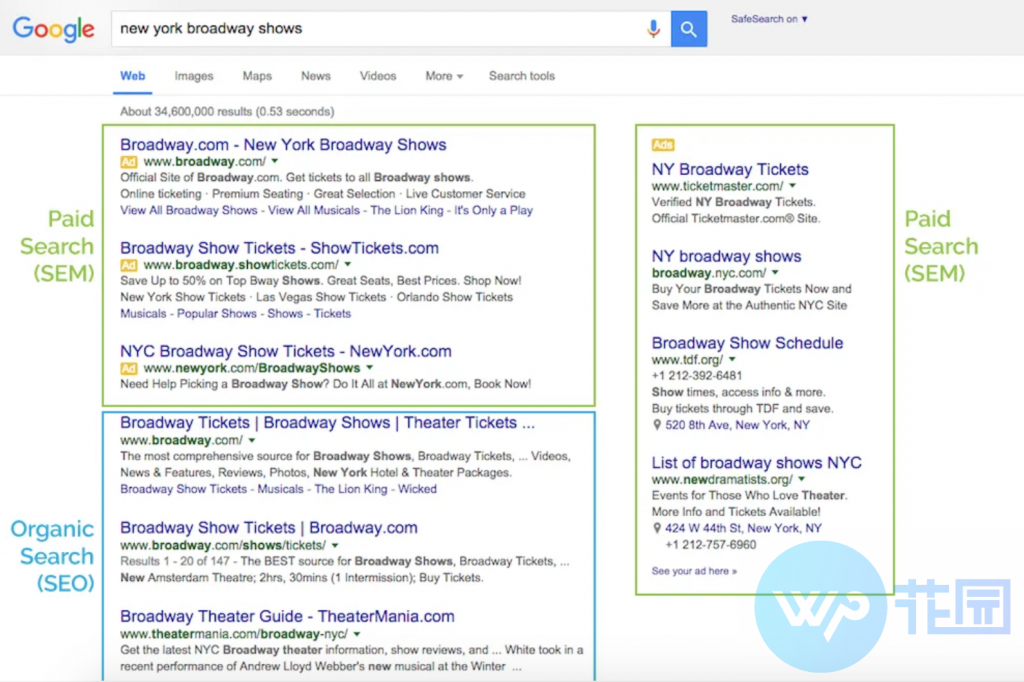The height and width of the screenshot is (682, 1024).
Task: Click the Google logo
Action: coord(54,29)
